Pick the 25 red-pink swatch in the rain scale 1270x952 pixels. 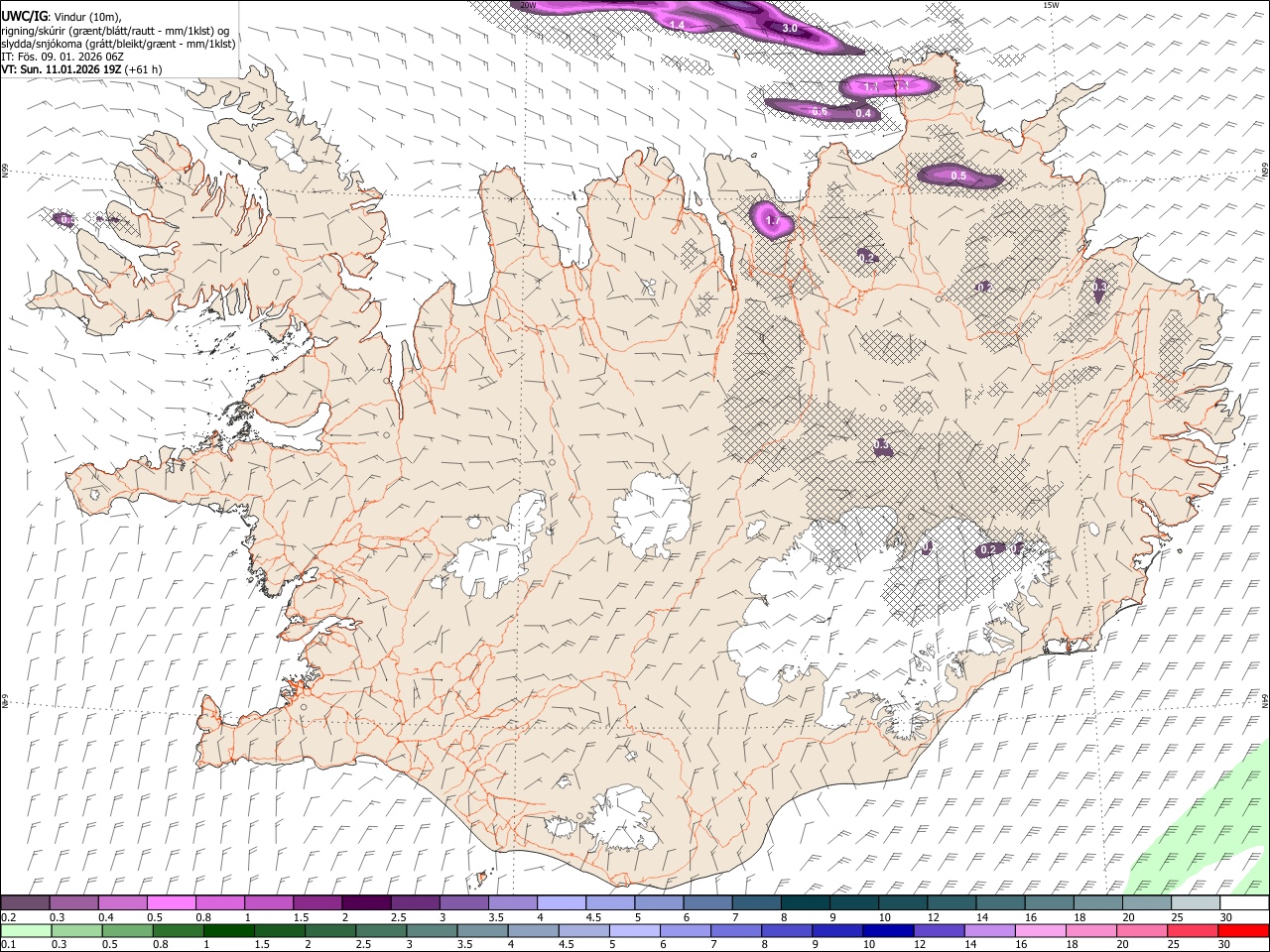(1193, 930)
